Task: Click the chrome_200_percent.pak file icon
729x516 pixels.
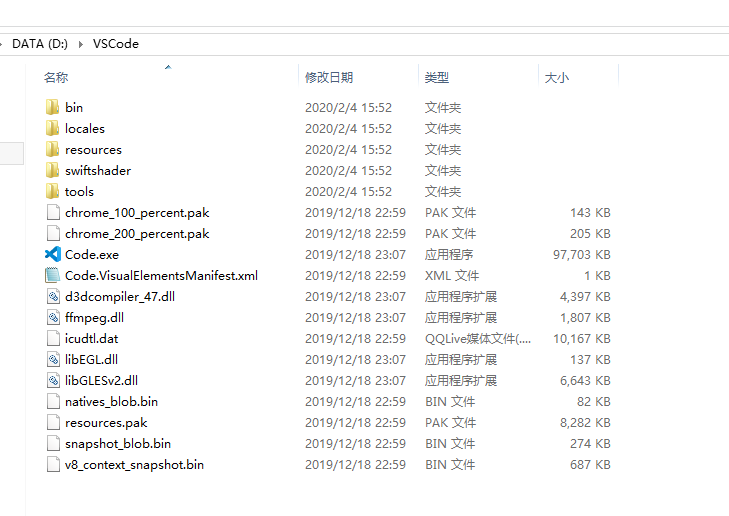Action: (53, 233)
